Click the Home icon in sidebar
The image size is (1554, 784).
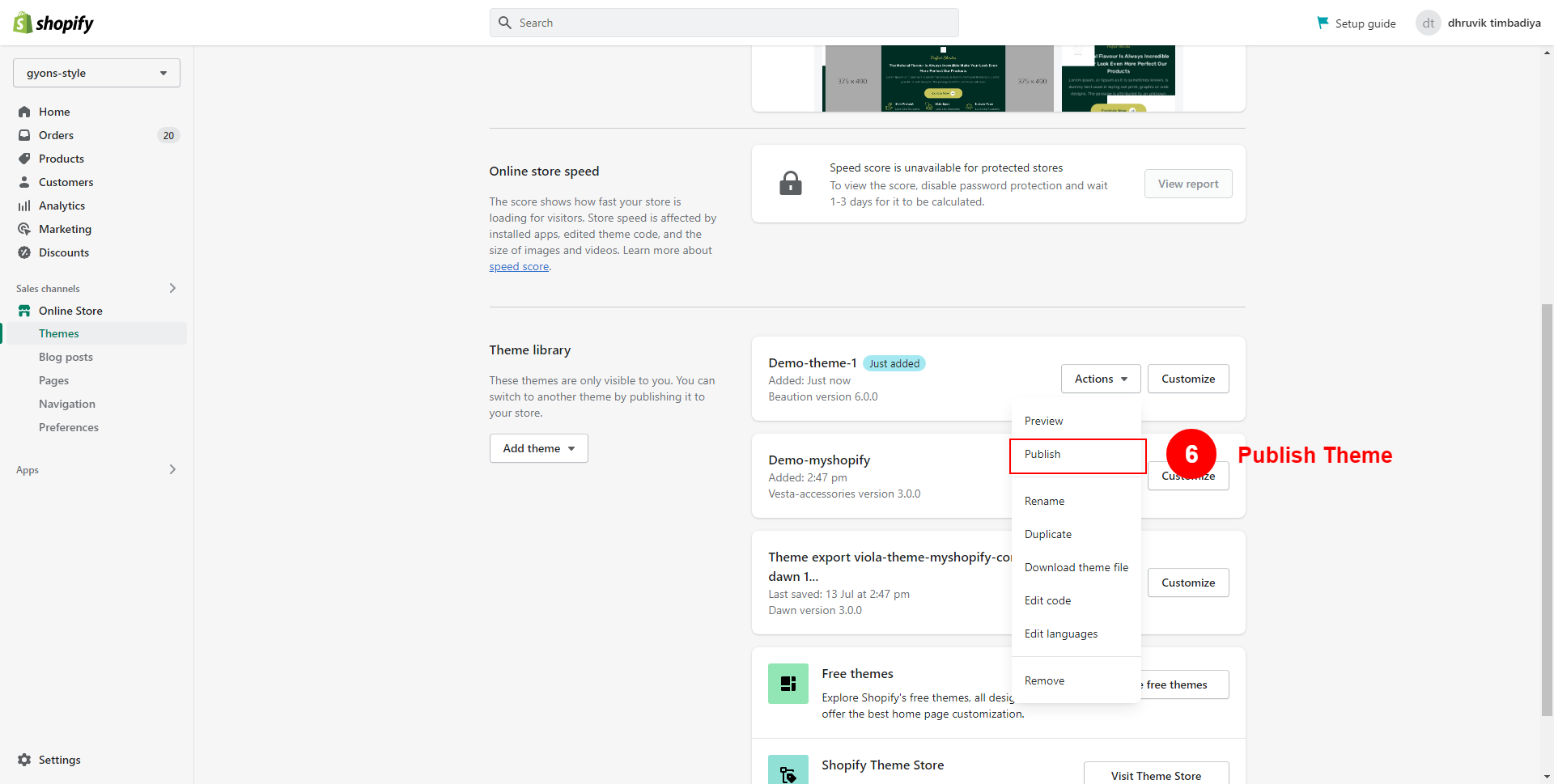click(24, 112)
